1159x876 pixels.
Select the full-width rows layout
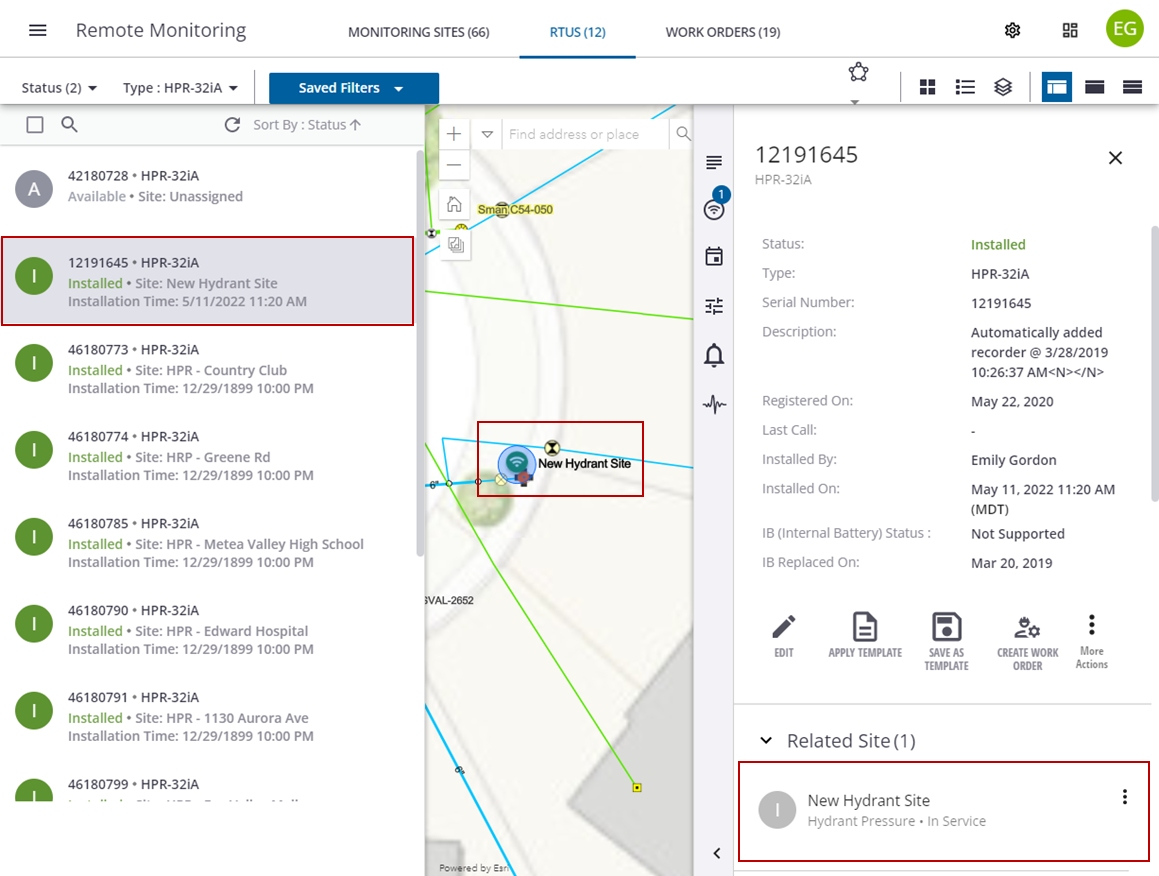pos(1132,87)
